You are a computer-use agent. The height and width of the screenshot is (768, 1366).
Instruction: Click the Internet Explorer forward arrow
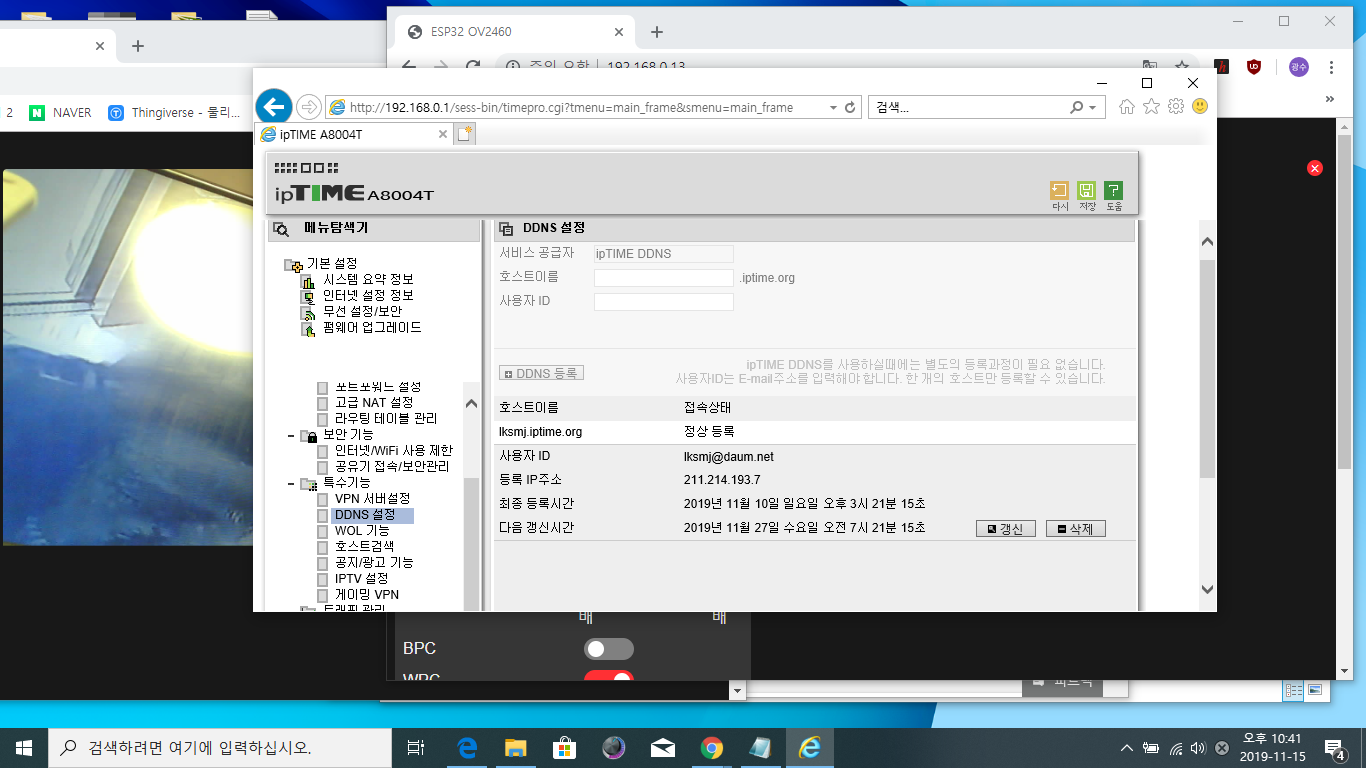coord(309,107)
